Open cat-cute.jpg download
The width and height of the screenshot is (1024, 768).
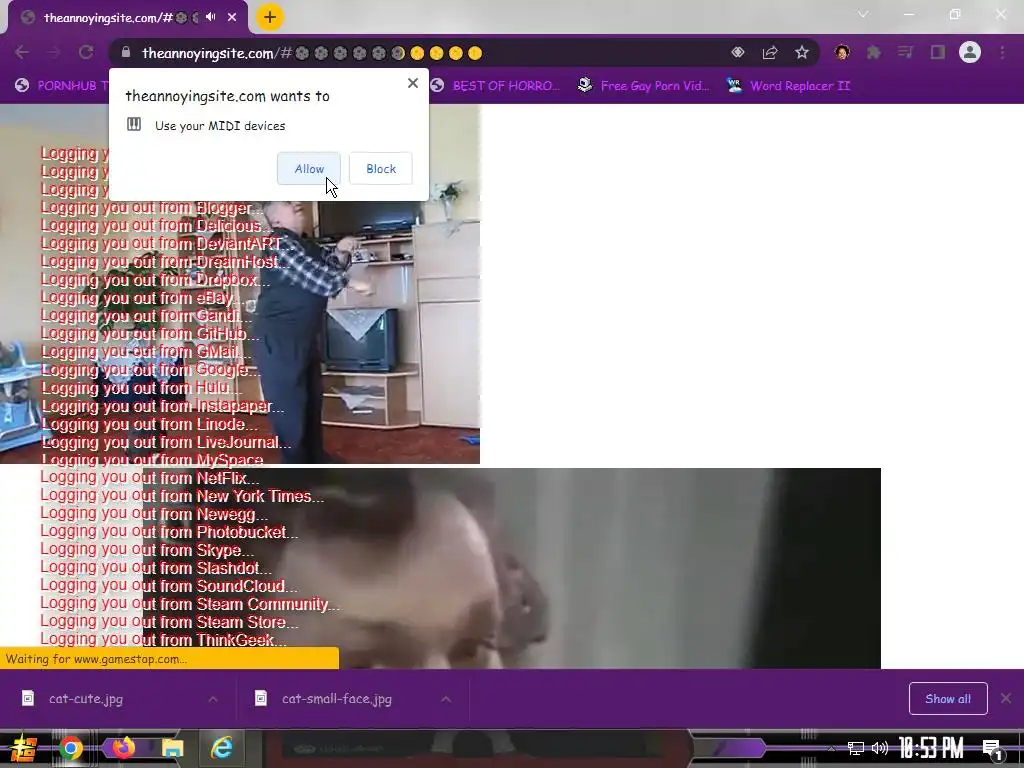pyautogui.click(x=85, y=699)
